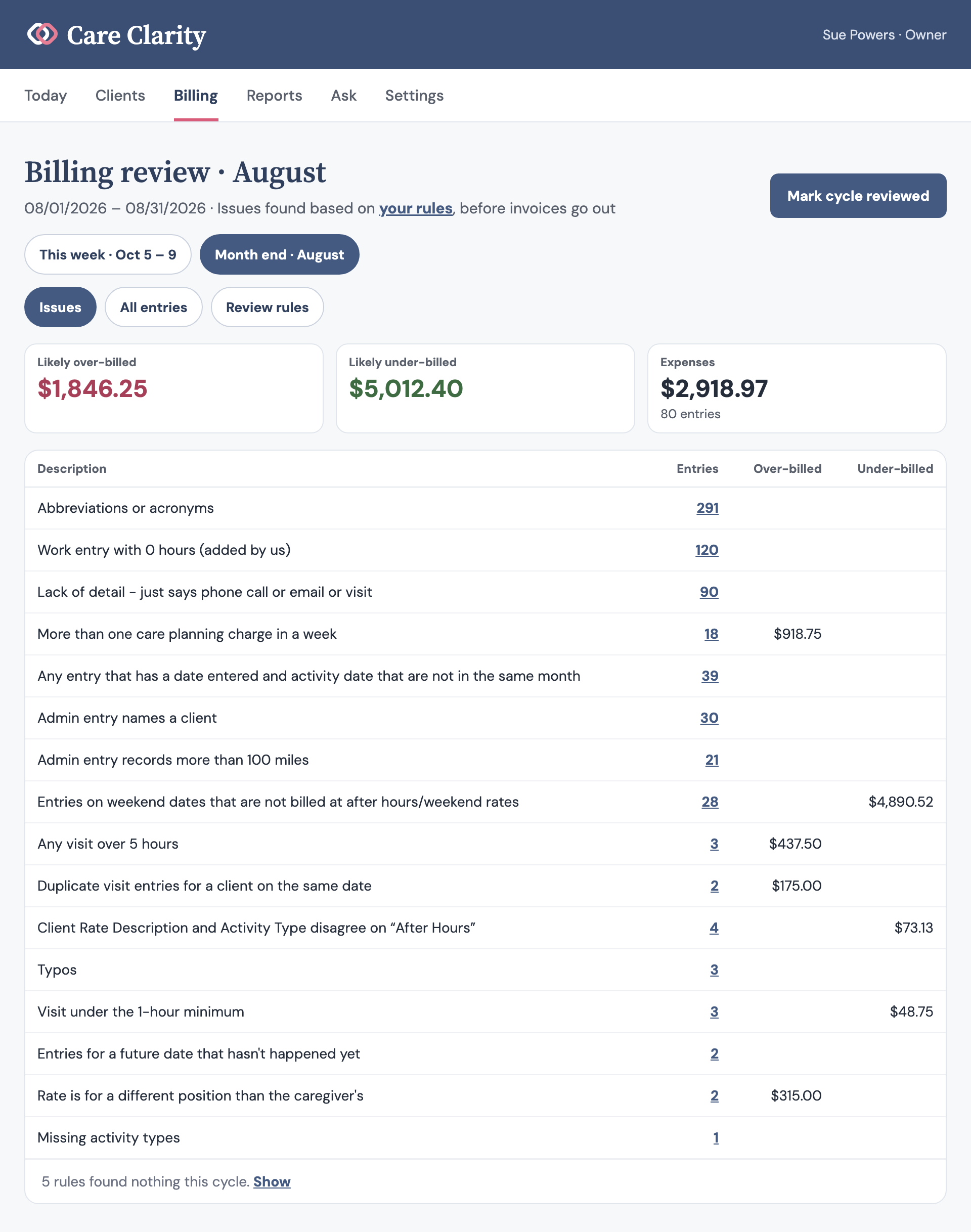The width and height of the screenshot is (971, 1232).
Task: Select 'This week · Oct 5 – 9' pill
Action: click(x=107, y=255)
